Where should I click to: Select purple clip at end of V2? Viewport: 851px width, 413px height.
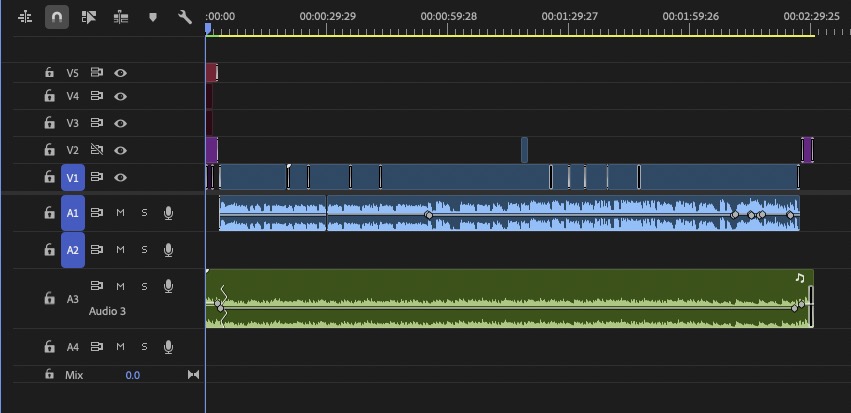pyautogui.click(x=808, y=150)
